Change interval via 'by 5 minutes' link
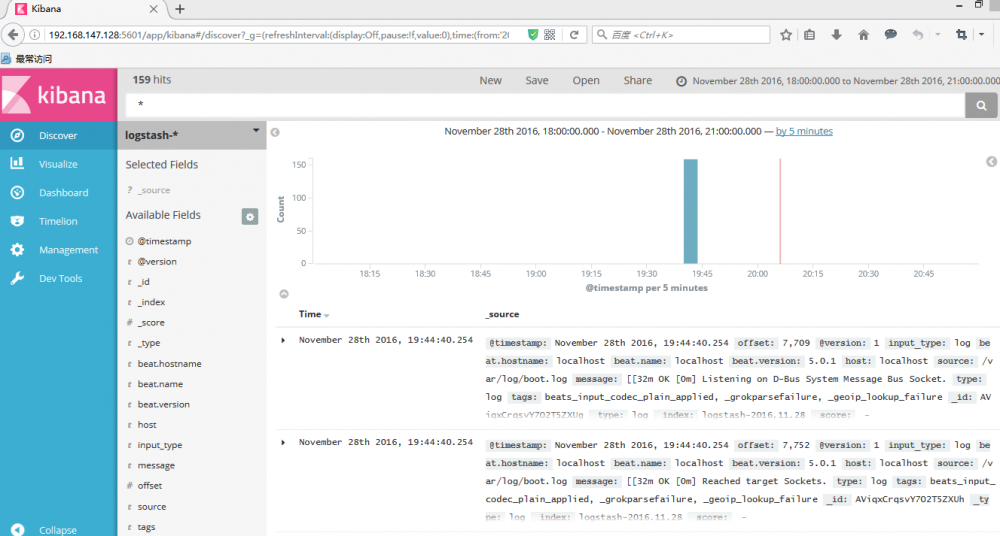 [x=804, y=131]
